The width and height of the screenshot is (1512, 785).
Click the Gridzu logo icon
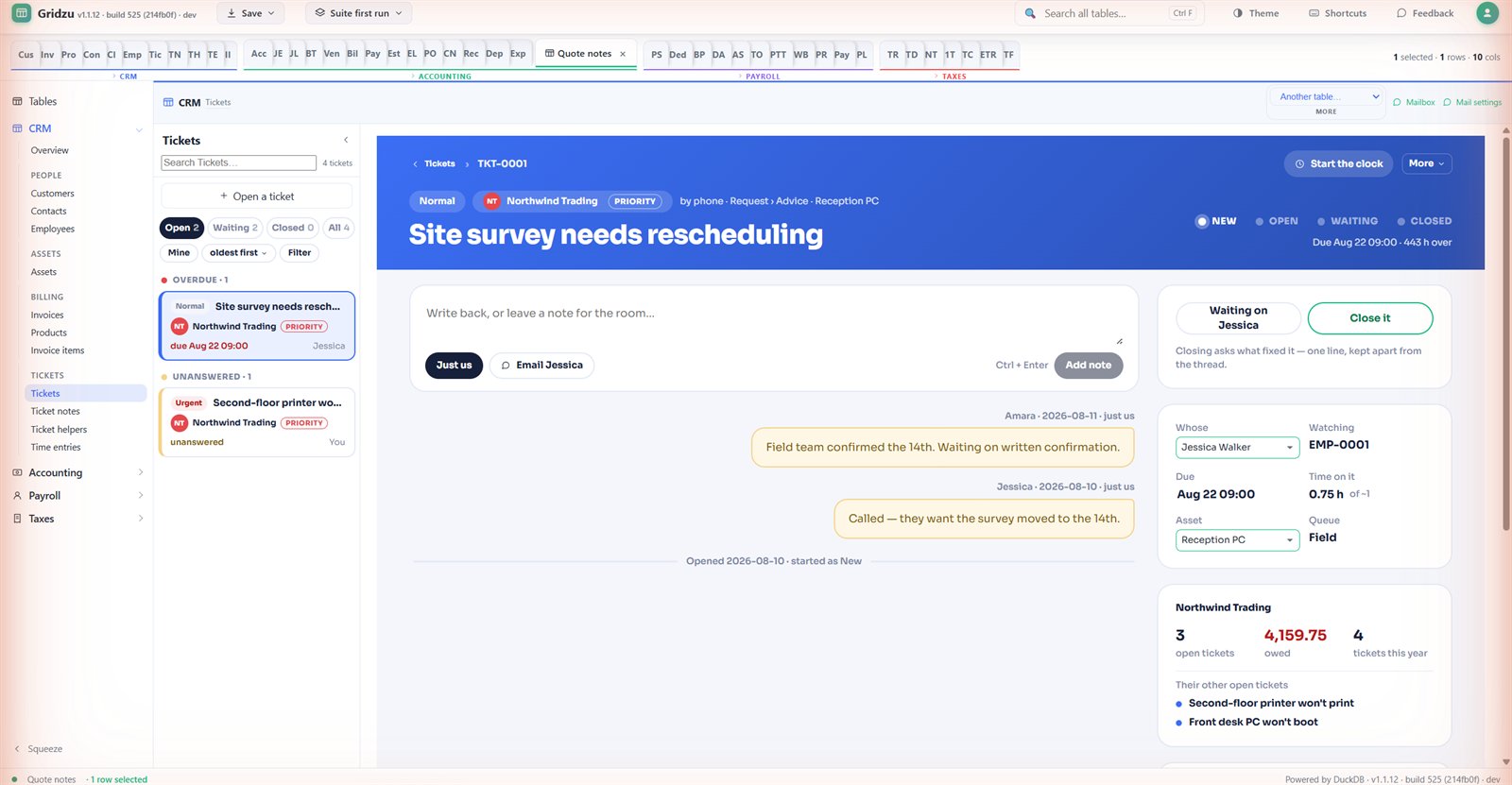click(21, 13)
